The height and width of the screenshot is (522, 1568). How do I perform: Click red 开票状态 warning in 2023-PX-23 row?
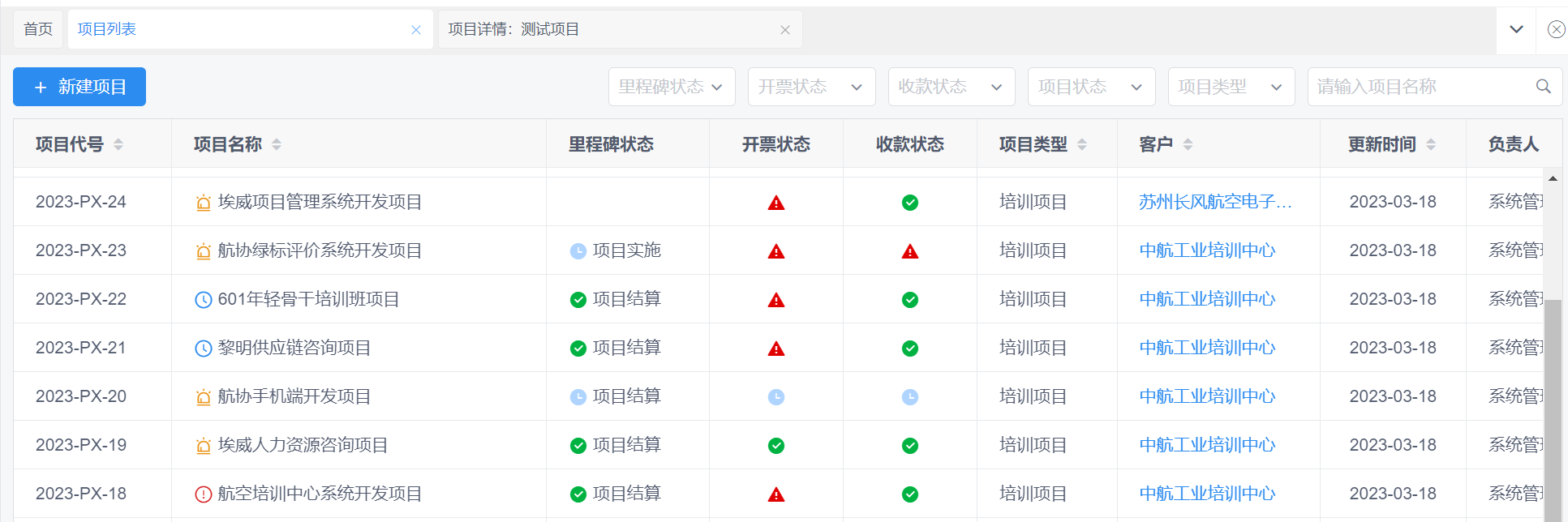pyautogui.click(x=776, y=251)
